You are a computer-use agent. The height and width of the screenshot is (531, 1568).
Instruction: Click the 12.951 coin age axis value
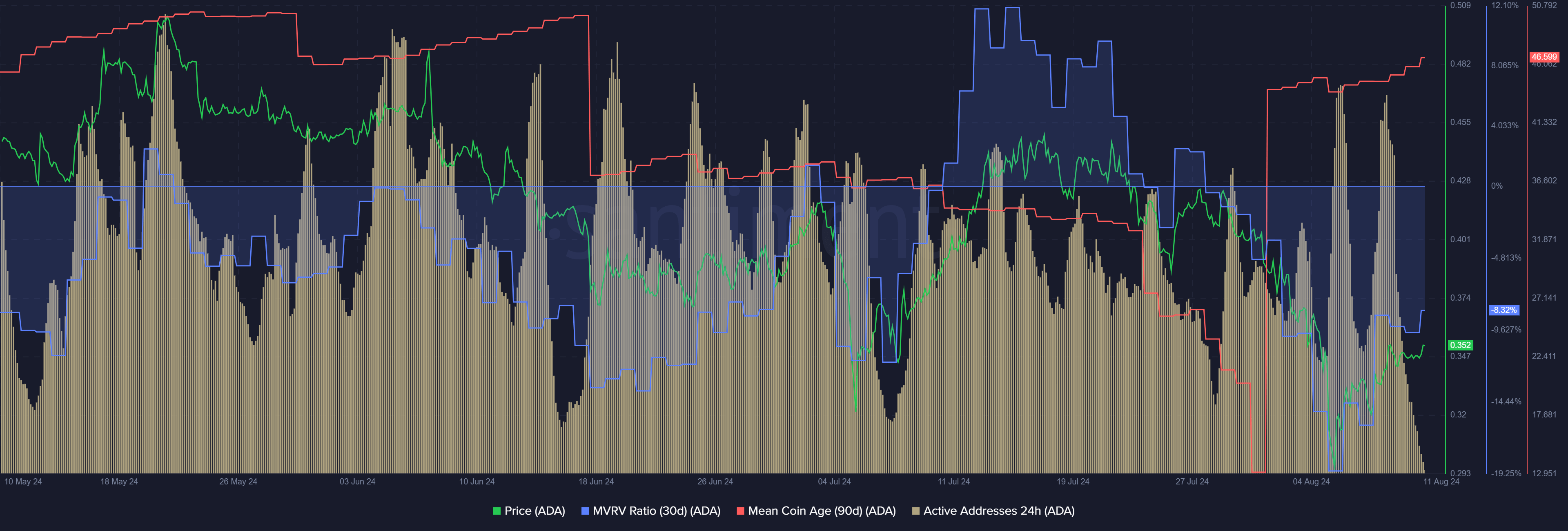point(1544,473)
